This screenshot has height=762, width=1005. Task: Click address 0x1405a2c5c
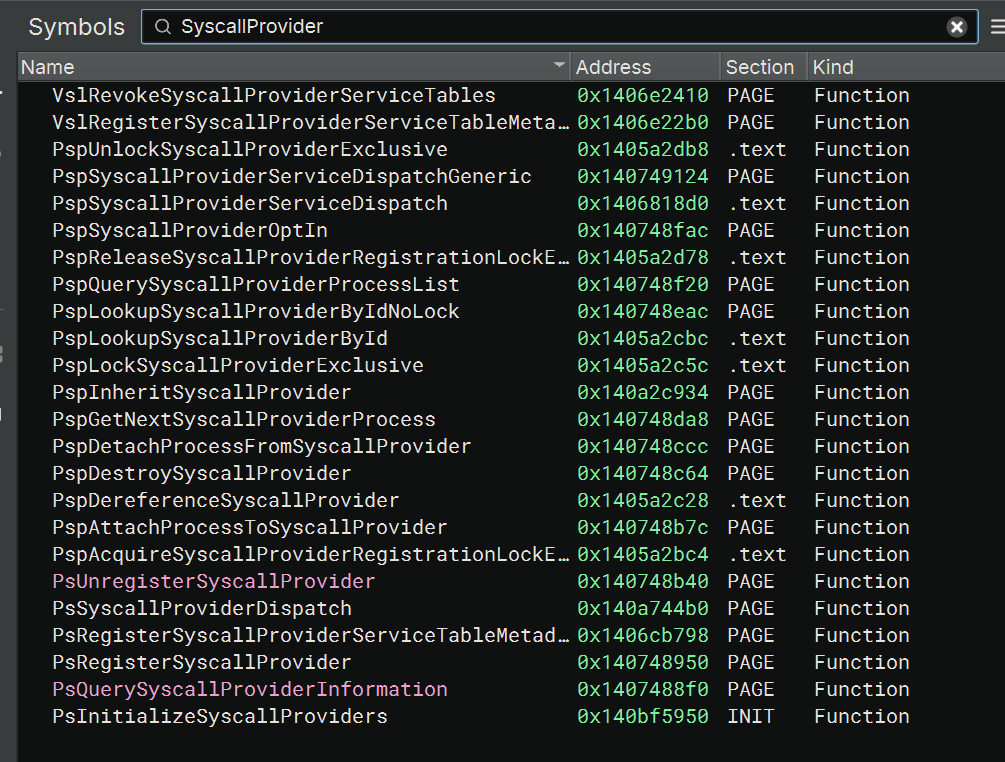643,365
